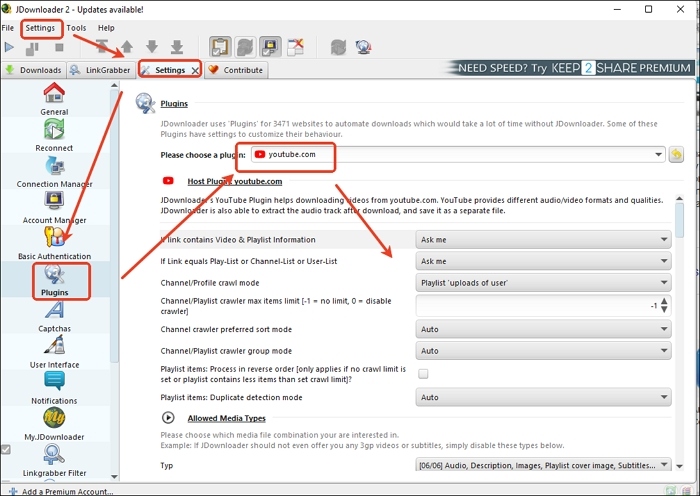The height and width of the screenshot is (496, 700).
Task: Click 'Host Plugin: youtube.com' heading
Action: click(235, 181)
